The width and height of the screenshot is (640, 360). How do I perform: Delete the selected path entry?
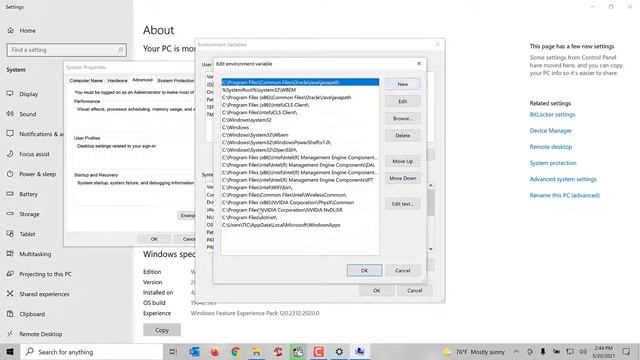point(402,136)
